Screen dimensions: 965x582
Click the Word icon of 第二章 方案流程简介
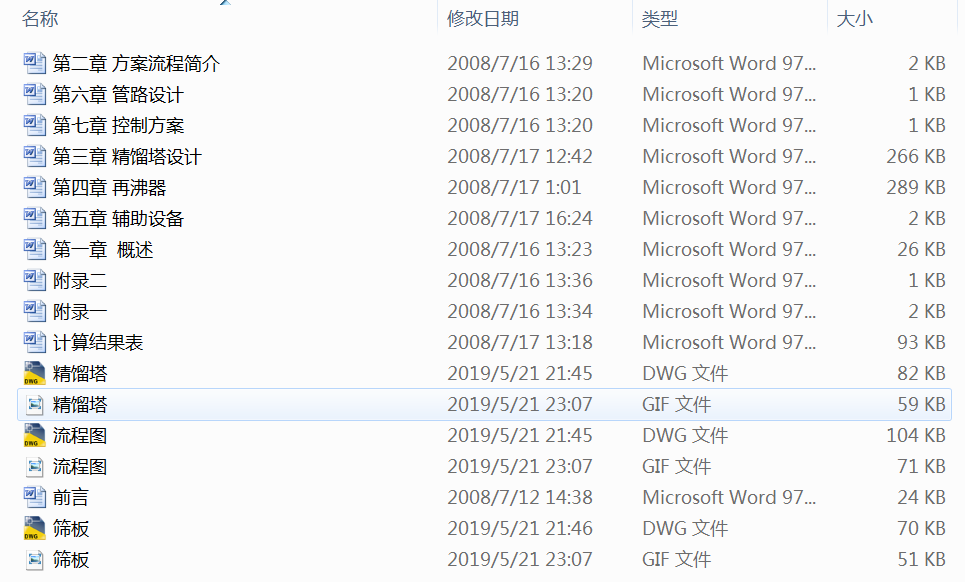pyautogui.click(x=33, y=63)
